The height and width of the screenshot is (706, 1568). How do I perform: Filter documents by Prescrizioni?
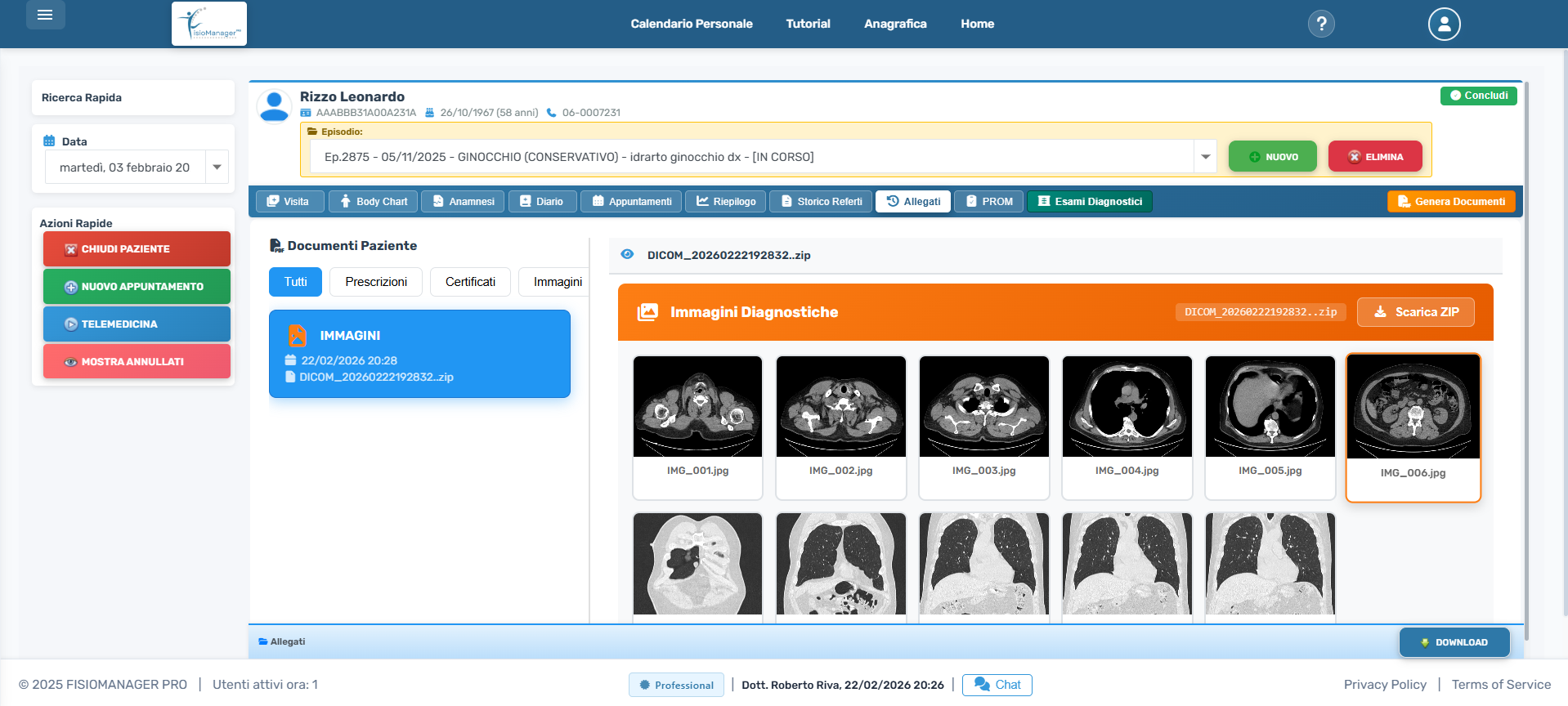pos(375,282)
